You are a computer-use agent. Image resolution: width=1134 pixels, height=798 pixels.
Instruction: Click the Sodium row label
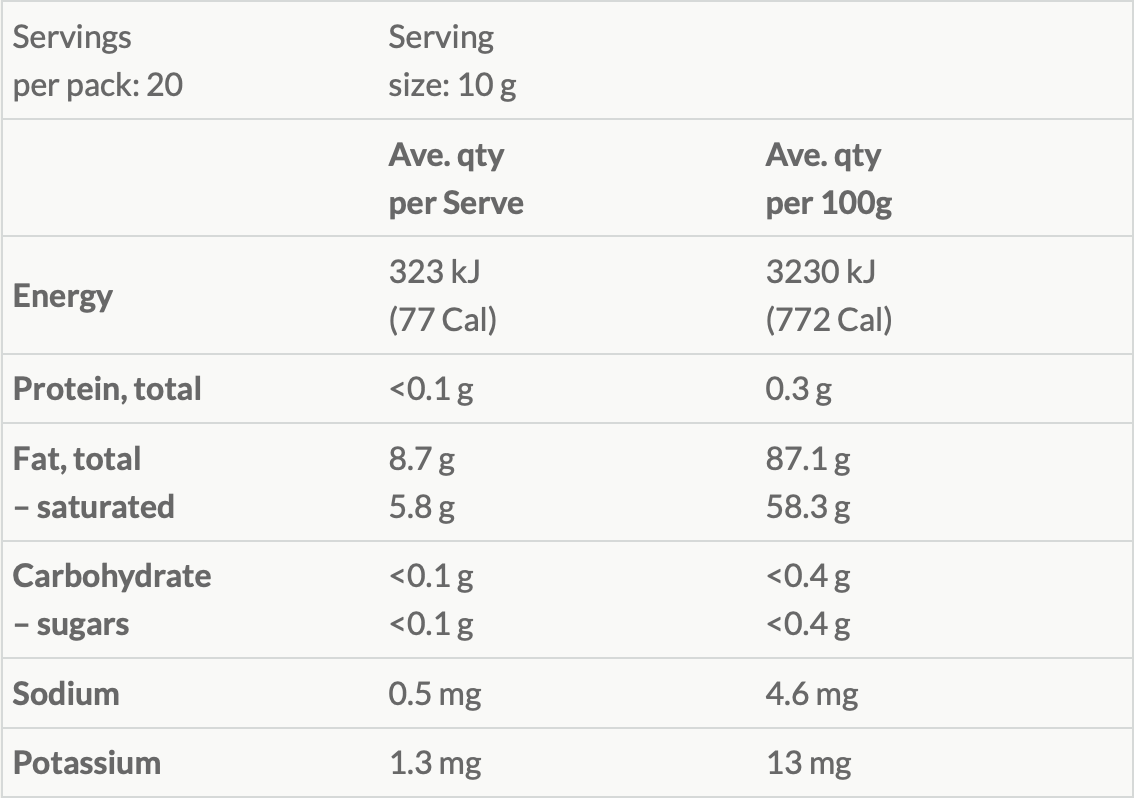66,694
